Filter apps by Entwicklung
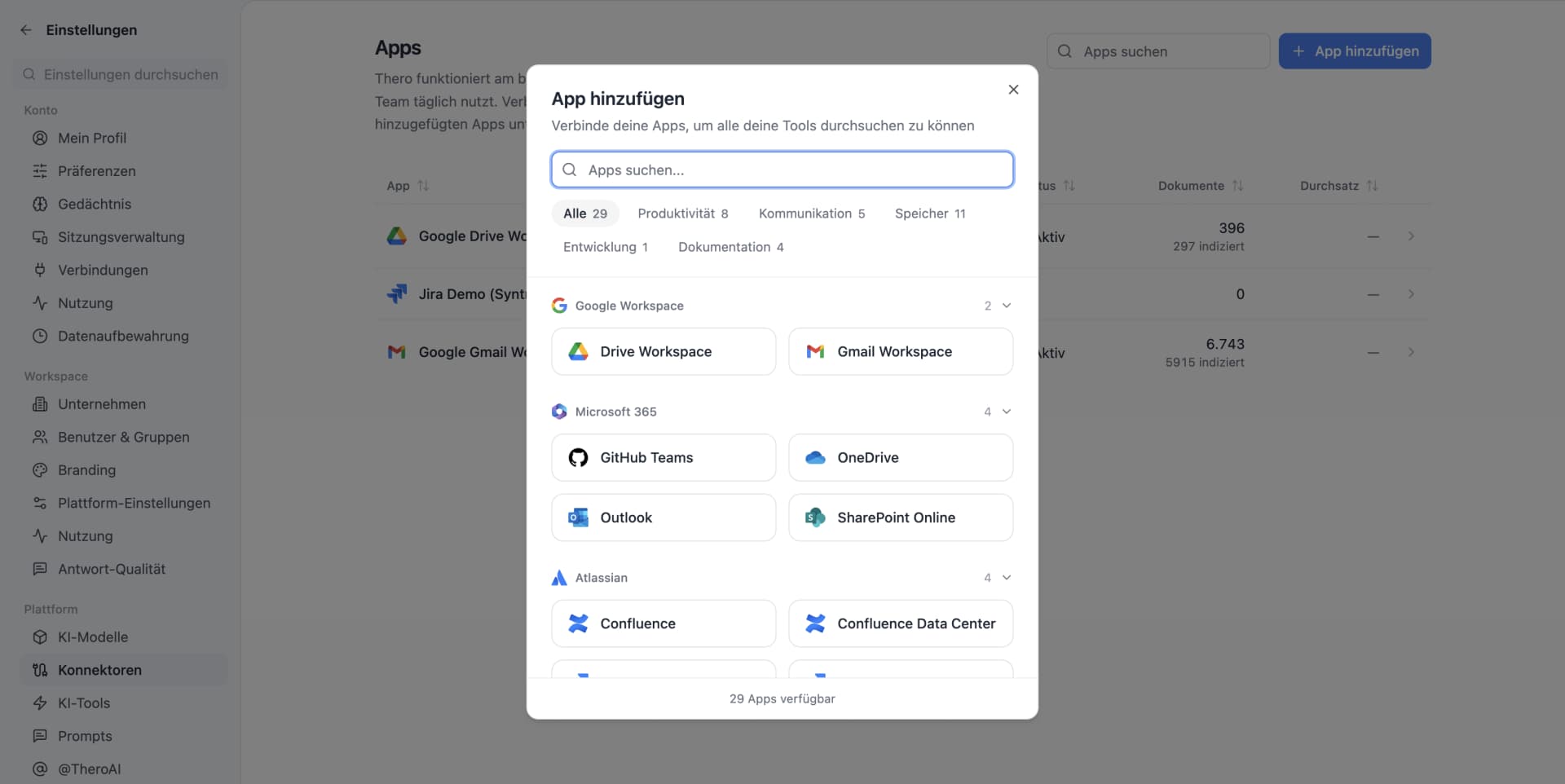1565x784 pixels. (x=606, y=247)
